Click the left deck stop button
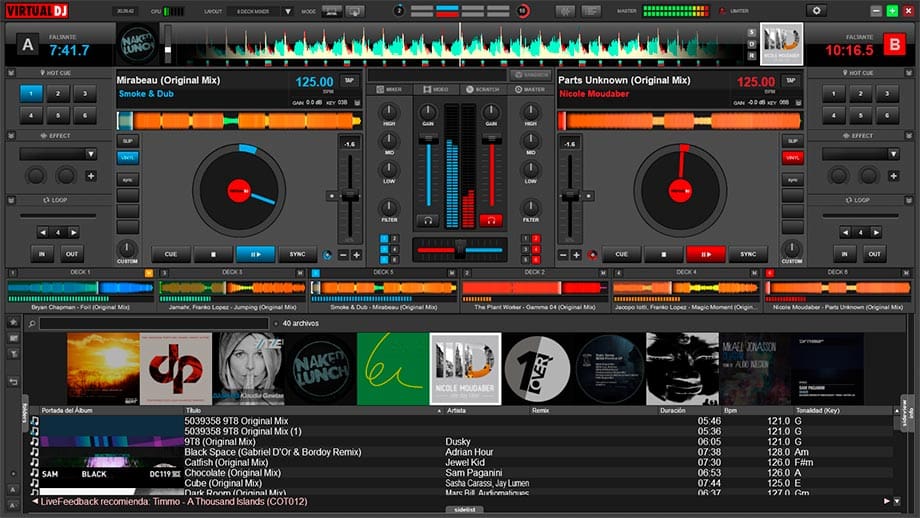 (213, 254)
